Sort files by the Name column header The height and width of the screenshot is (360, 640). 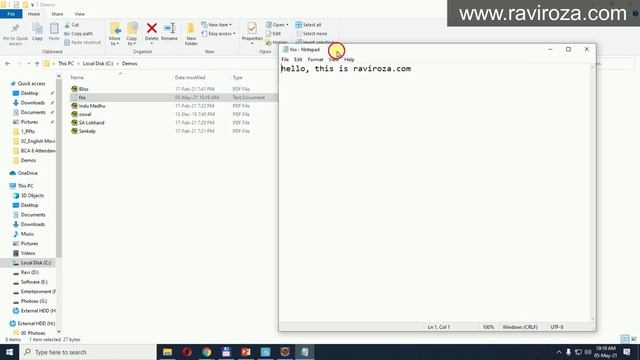77,78
